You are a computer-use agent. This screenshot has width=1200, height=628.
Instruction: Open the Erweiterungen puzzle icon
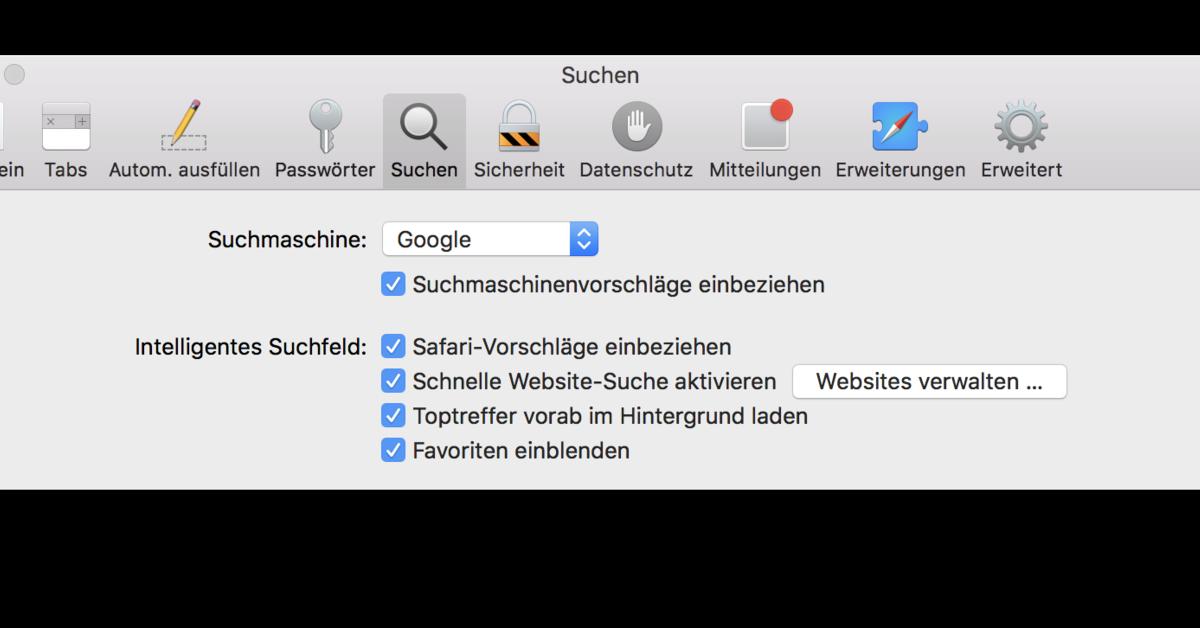coord(900,126)
